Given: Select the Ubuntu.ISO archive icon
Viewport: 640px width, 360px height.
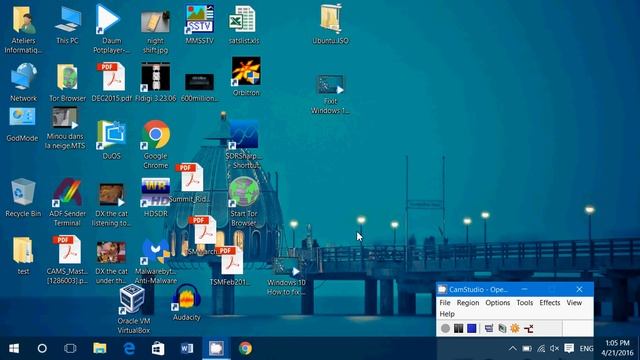Looking at the screenshot, I should [330, 24].
